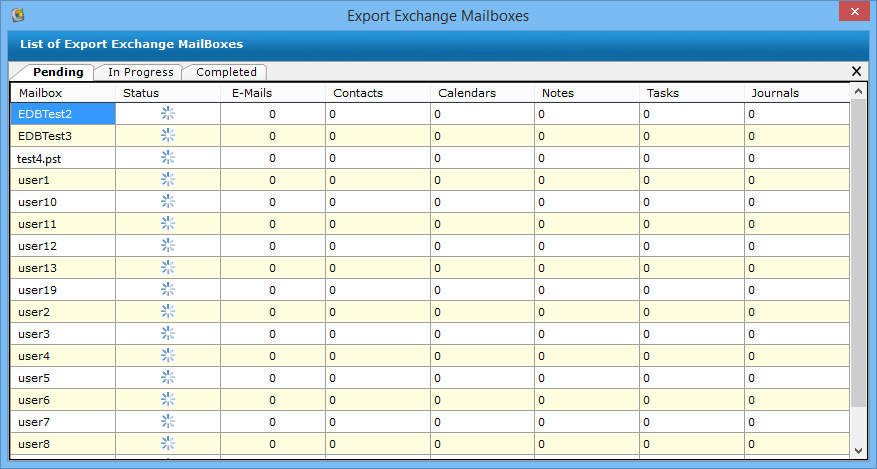Select the test4.pst mailbox
The height and width of the screenshot is (469, 877).
point(63,158)
